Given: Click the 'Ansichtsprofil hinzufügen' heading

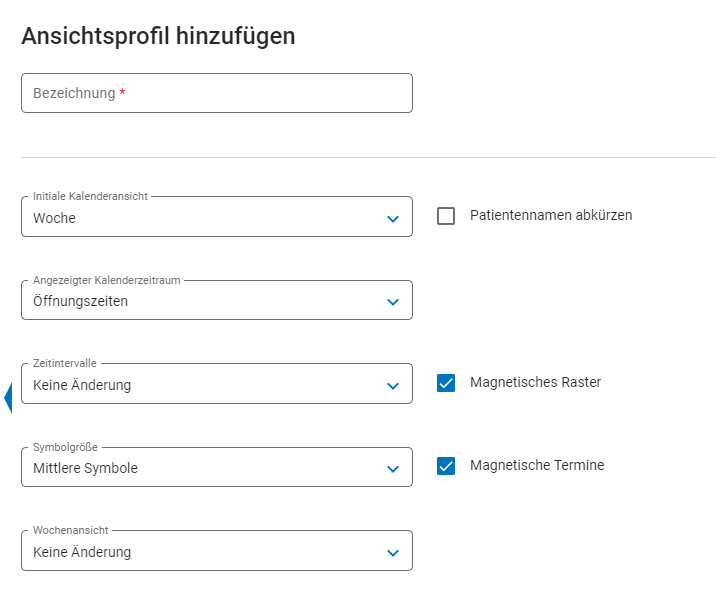Looking at the screenshot, I should point(158,37).
